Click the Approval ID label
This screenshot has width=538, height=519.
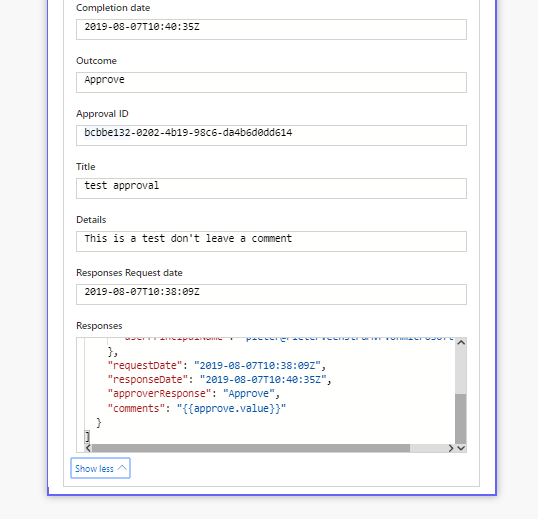(x=102, y=114)
